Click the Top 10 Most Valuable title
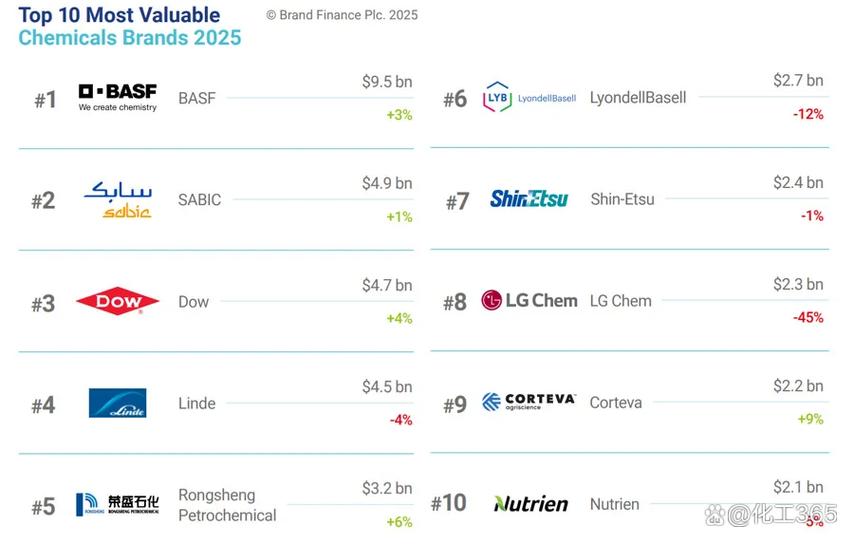 (119, 15)
